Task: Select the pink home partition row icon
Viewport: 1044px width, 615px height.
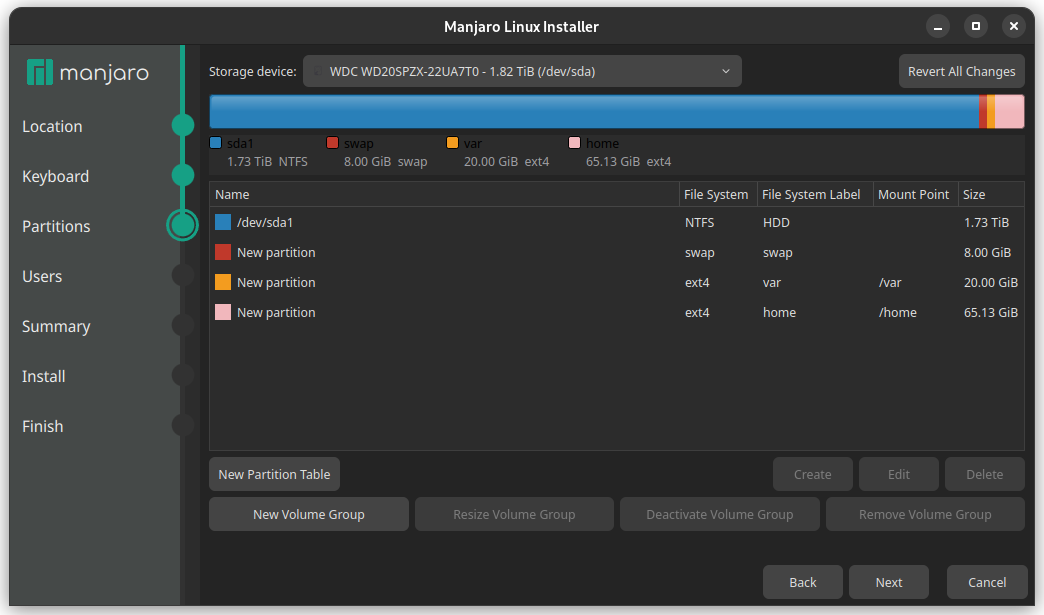Action: pyautogui.click(x=223, y=312)
